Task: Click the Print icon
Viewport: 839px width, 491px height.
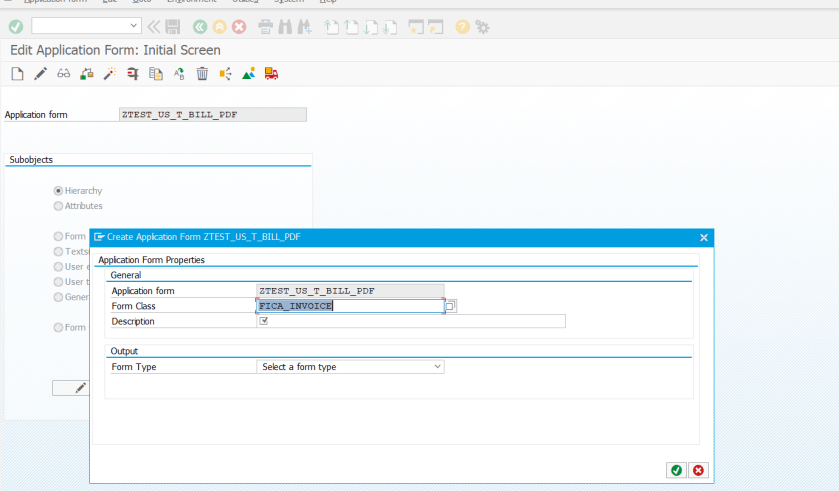Action: click(x=265, y=27)
